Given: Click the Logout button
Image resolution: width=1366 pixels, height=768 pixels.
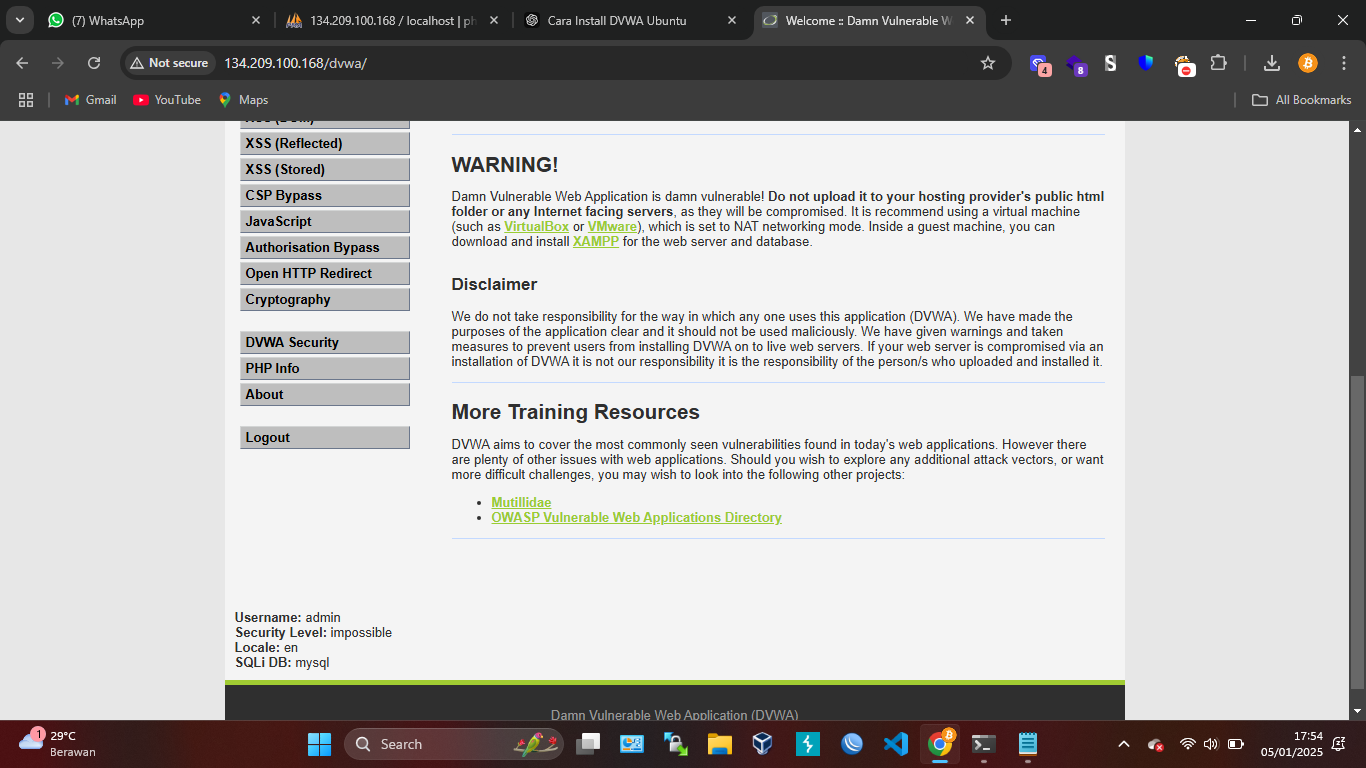Looking at the screenshot, I should (325, 438).
